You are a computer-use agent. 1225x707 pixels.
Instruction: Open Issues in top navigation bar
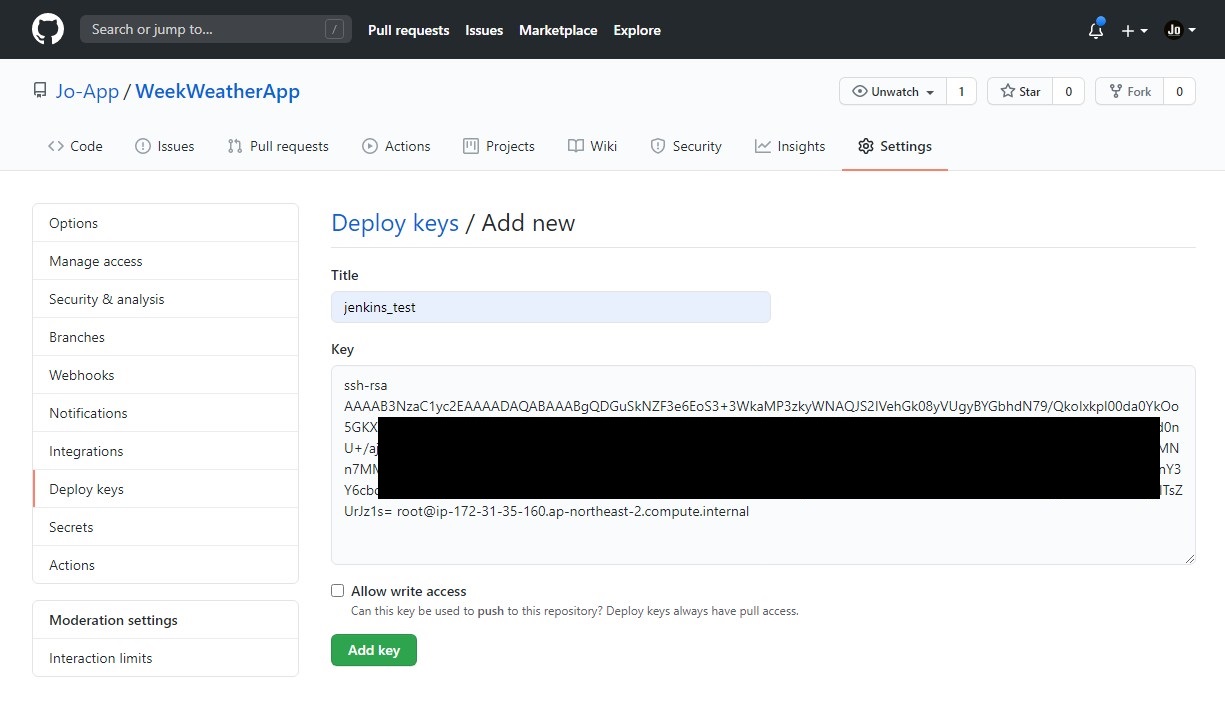point(484,30)
